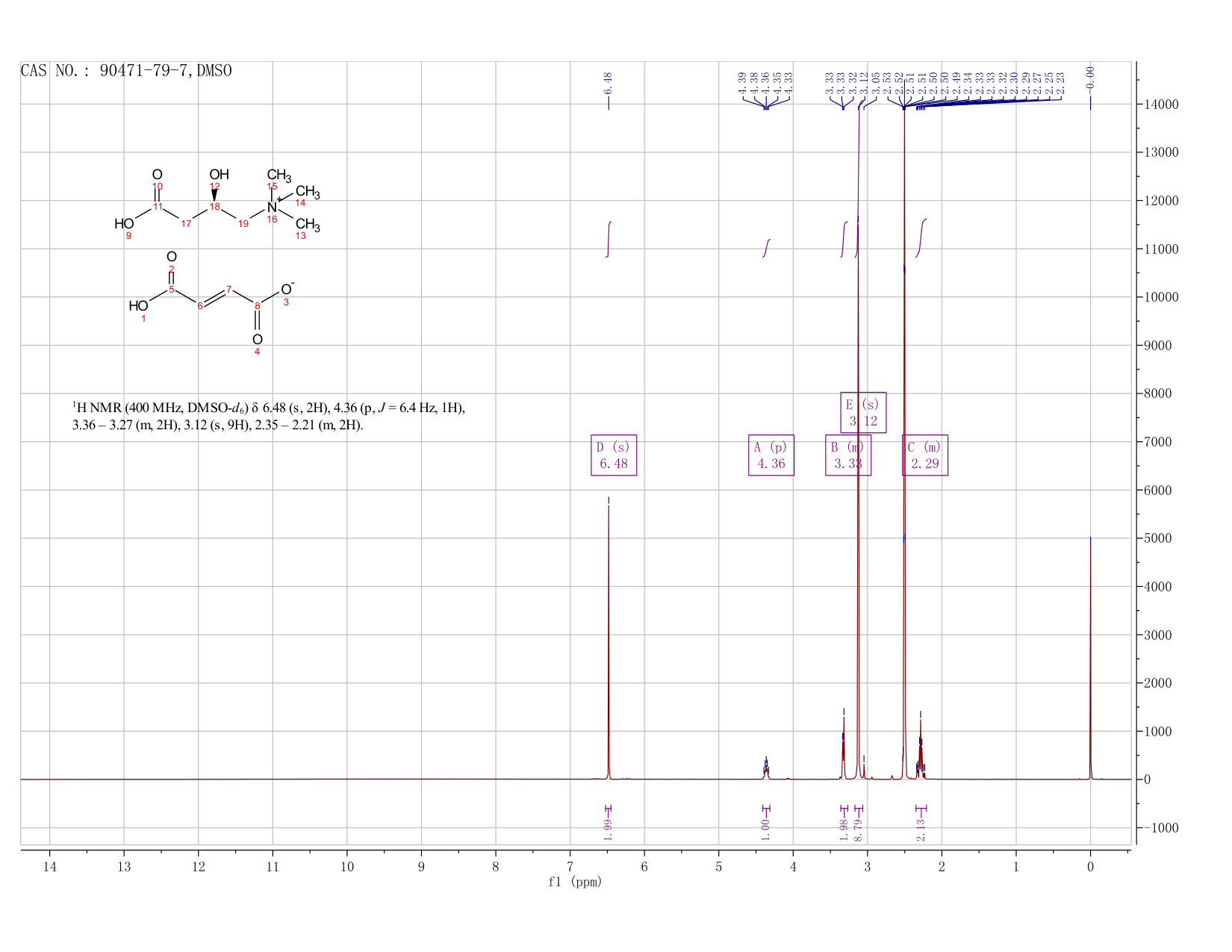1232x952 pixels.
Task: Click the CAS NO. 90471-79-7 title text
Action: tap(126, 71)
